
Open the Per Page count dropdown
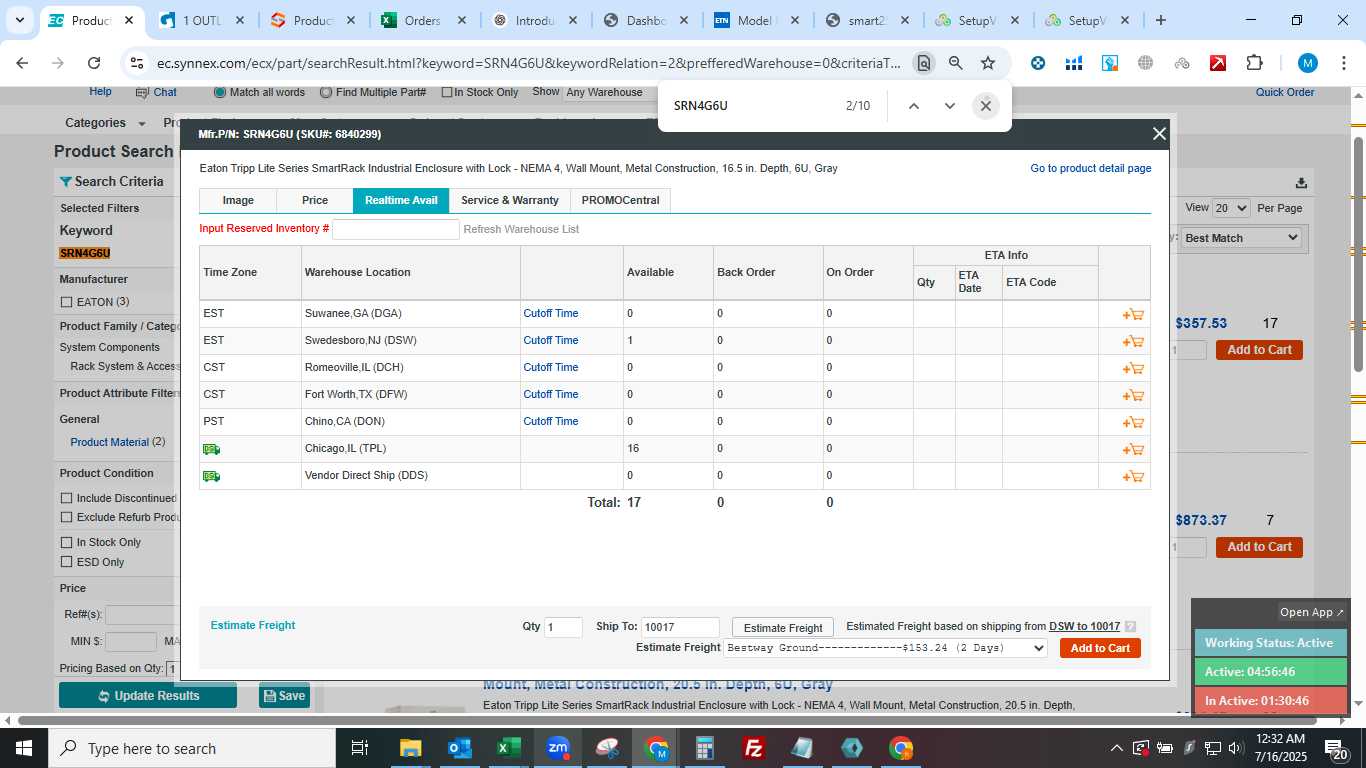(1231, 208)
